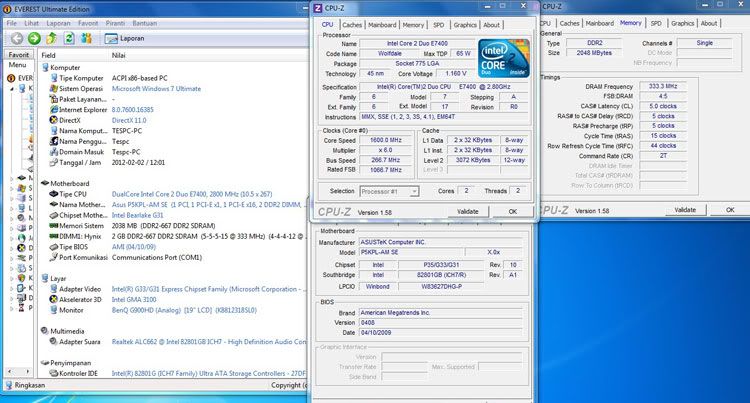Screen dimensions: 750x403
Task: Click the Port Komunikasi row icon
Action: pyautogui.click(x=54, y=257)
